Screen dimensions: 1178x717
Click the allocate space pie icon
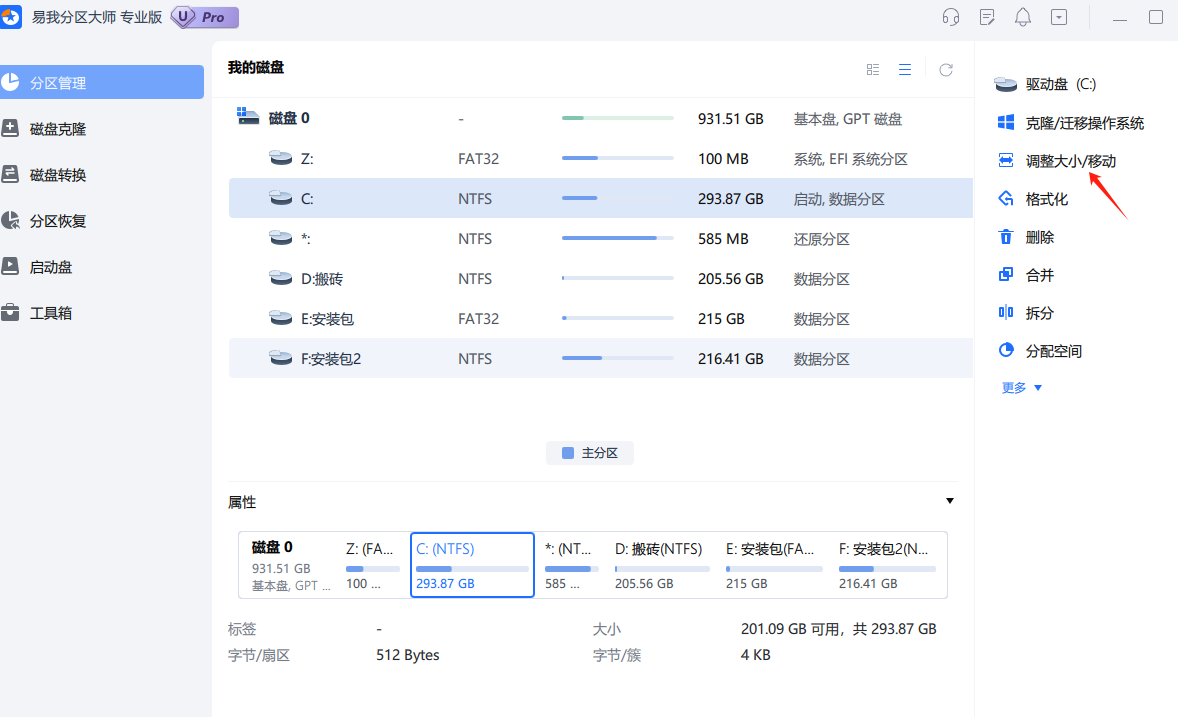pyautogui.click(x=1006, y=349)
